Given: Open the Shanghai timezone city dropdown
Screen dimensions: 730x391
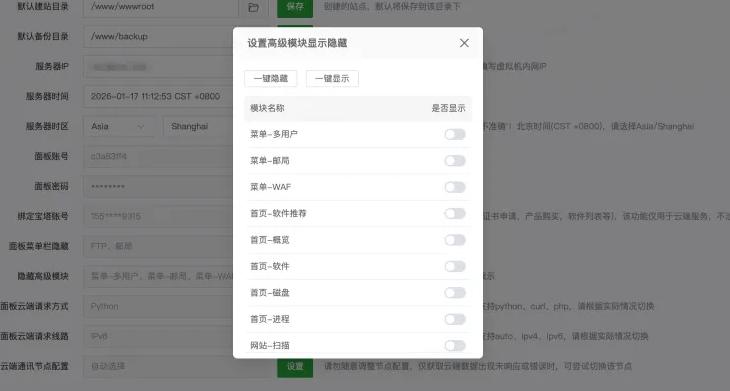Looking at the screenshot, I should [x=198, y=127].
